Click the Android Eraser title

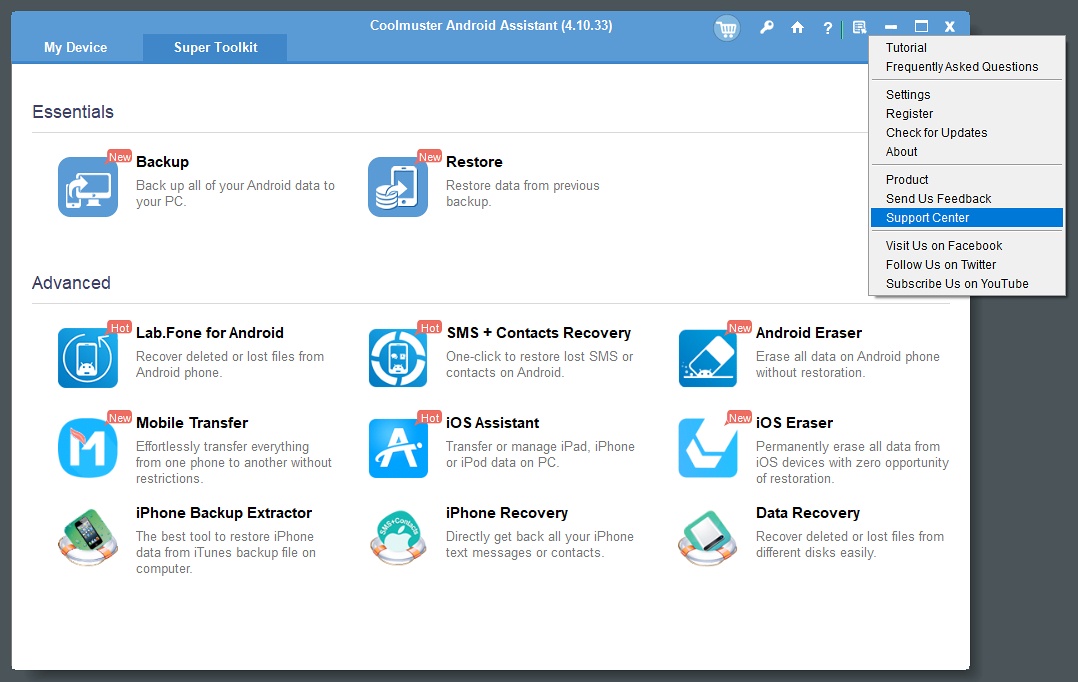pyautogui.click(x=808, y=333)
